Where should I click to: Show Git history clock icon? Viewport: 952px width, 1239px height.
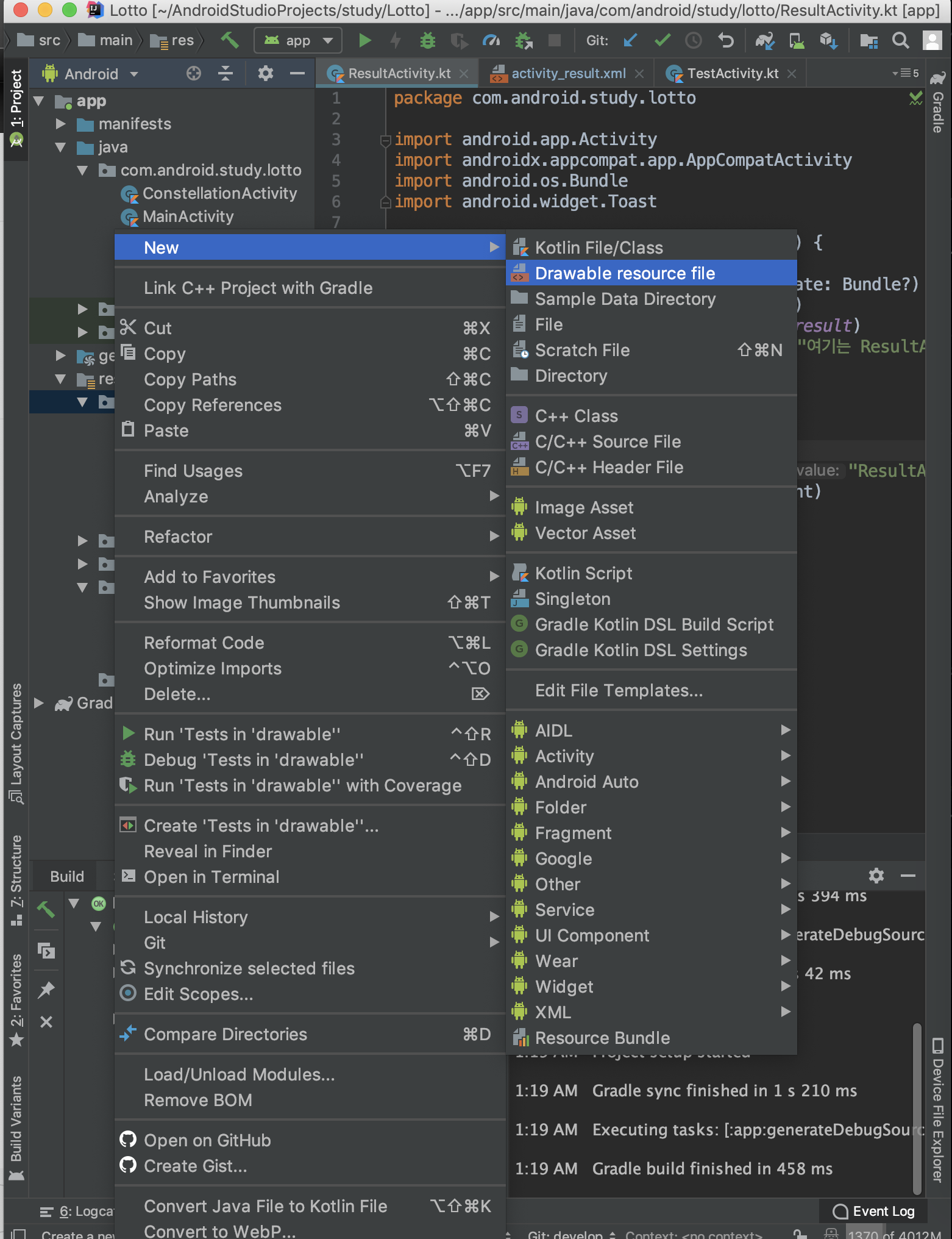click(x=694, y=41)
